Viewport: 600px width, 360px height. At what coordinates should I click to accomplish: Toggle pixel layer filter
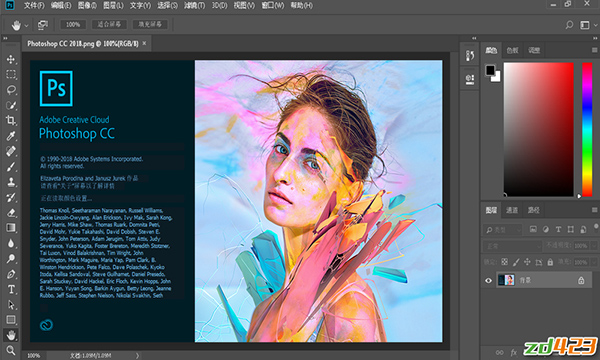(x=533, y=229)
